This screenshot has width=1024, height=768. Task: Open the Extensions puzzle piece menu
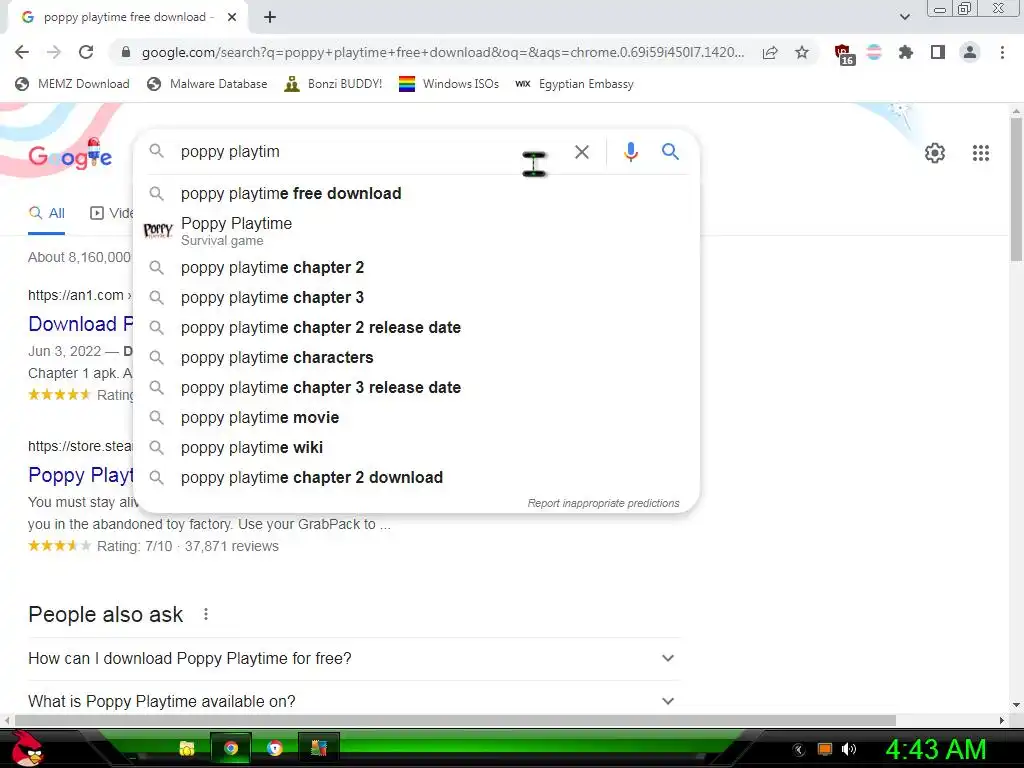pos(906,52)
